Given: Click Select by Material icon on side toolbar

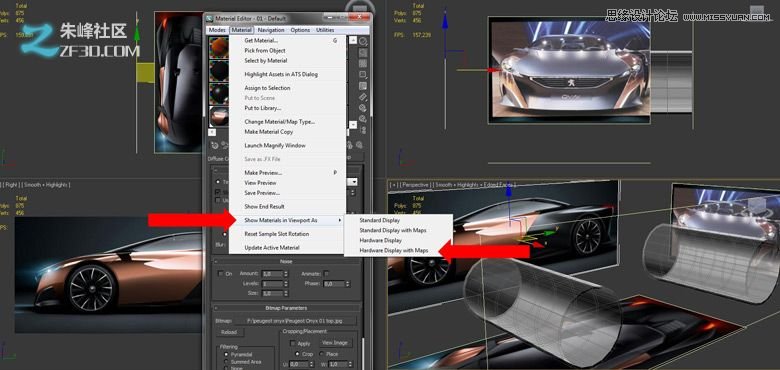Looking at the screenshot, I should [363, 119].
